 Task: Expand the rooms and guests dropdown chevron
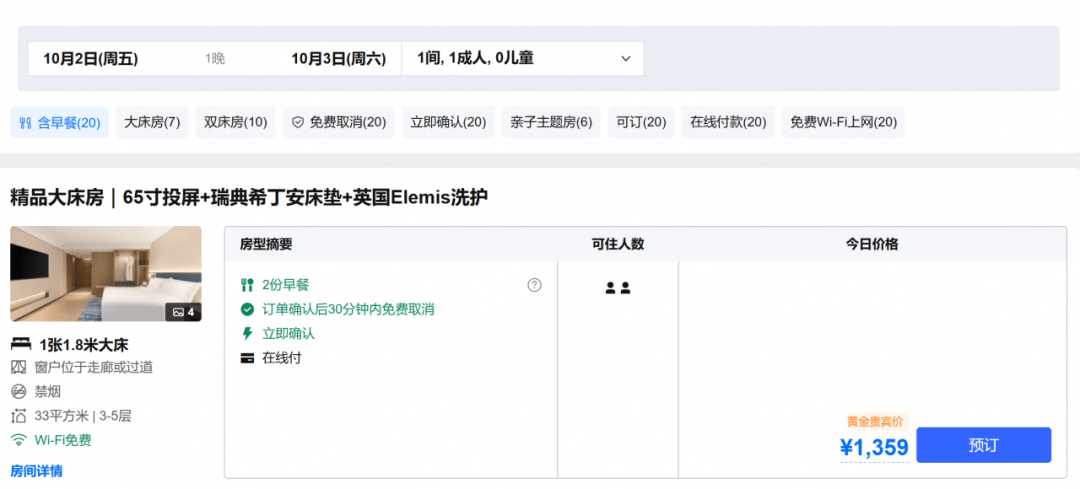[625, 59]
